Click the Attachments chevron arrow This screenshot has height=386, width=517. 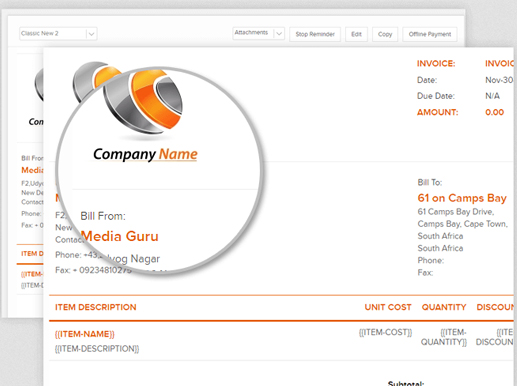tap(279, 33)
